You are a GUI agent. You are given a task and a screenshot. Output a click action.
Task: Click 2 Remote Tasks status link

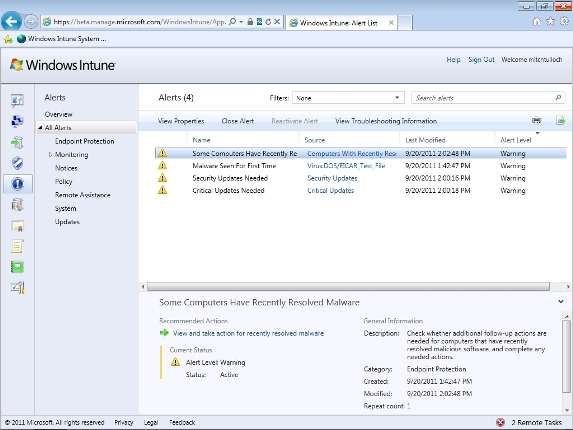tap(536, 423)
